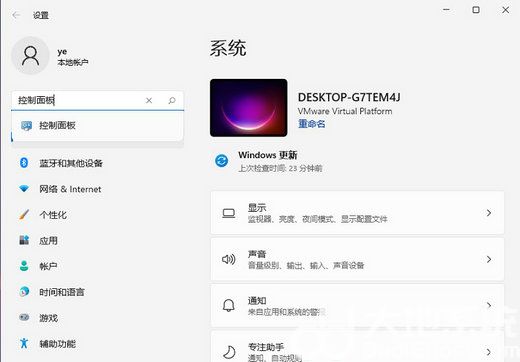This screenshot has width=520, height=362.
Task: Click the network Wi-Fi icon in the sidebar
Action: click(24, 189)
